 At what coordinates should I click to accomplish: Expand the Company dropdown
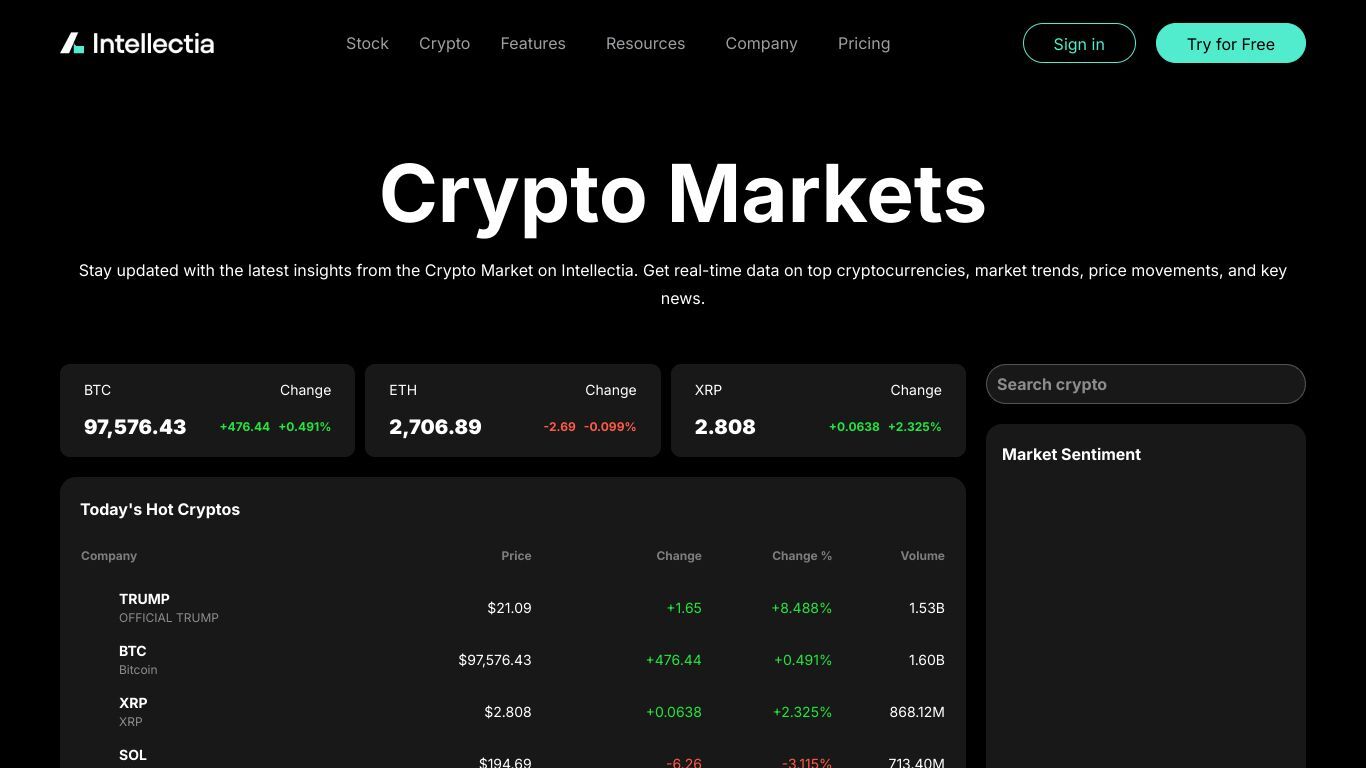click(761, 43)
